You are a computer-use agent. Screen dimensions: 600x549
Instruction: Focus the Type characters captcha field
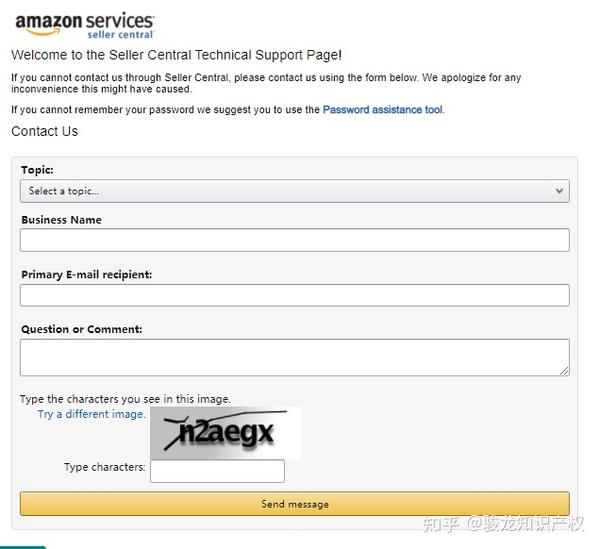point(217,471)
